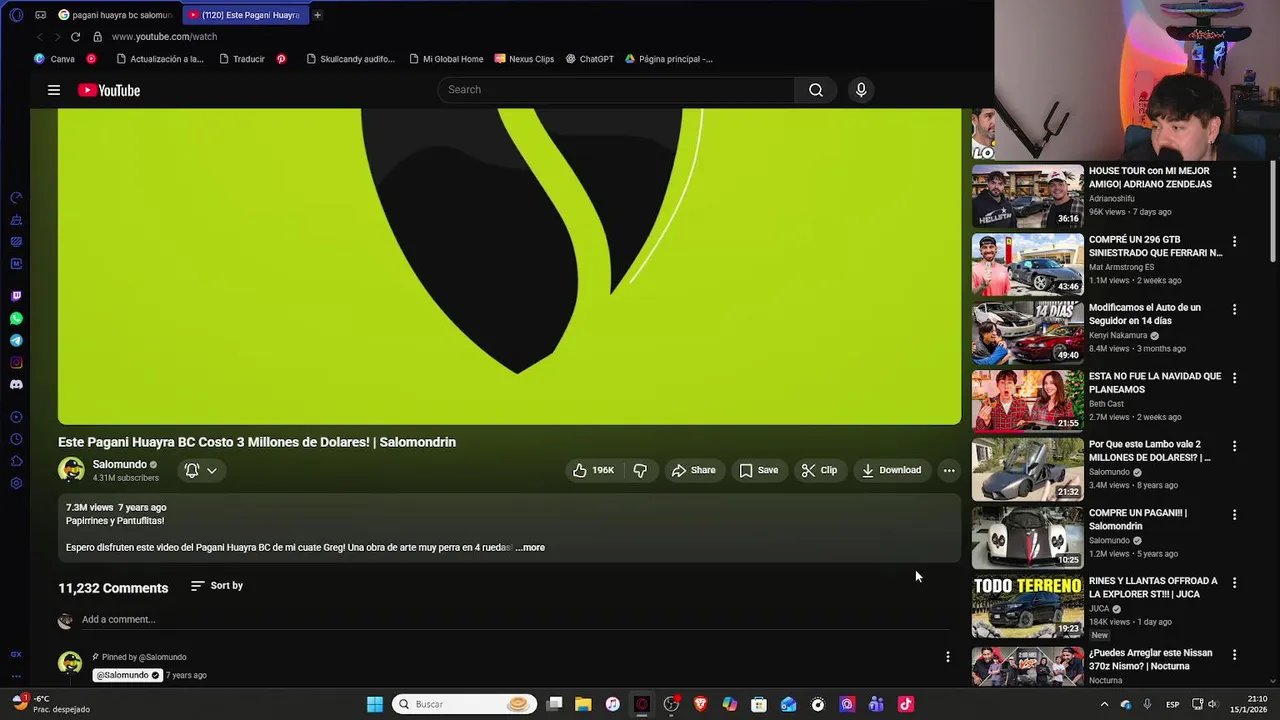Open options menu for NAVIDAD video

pos(1234,378)
